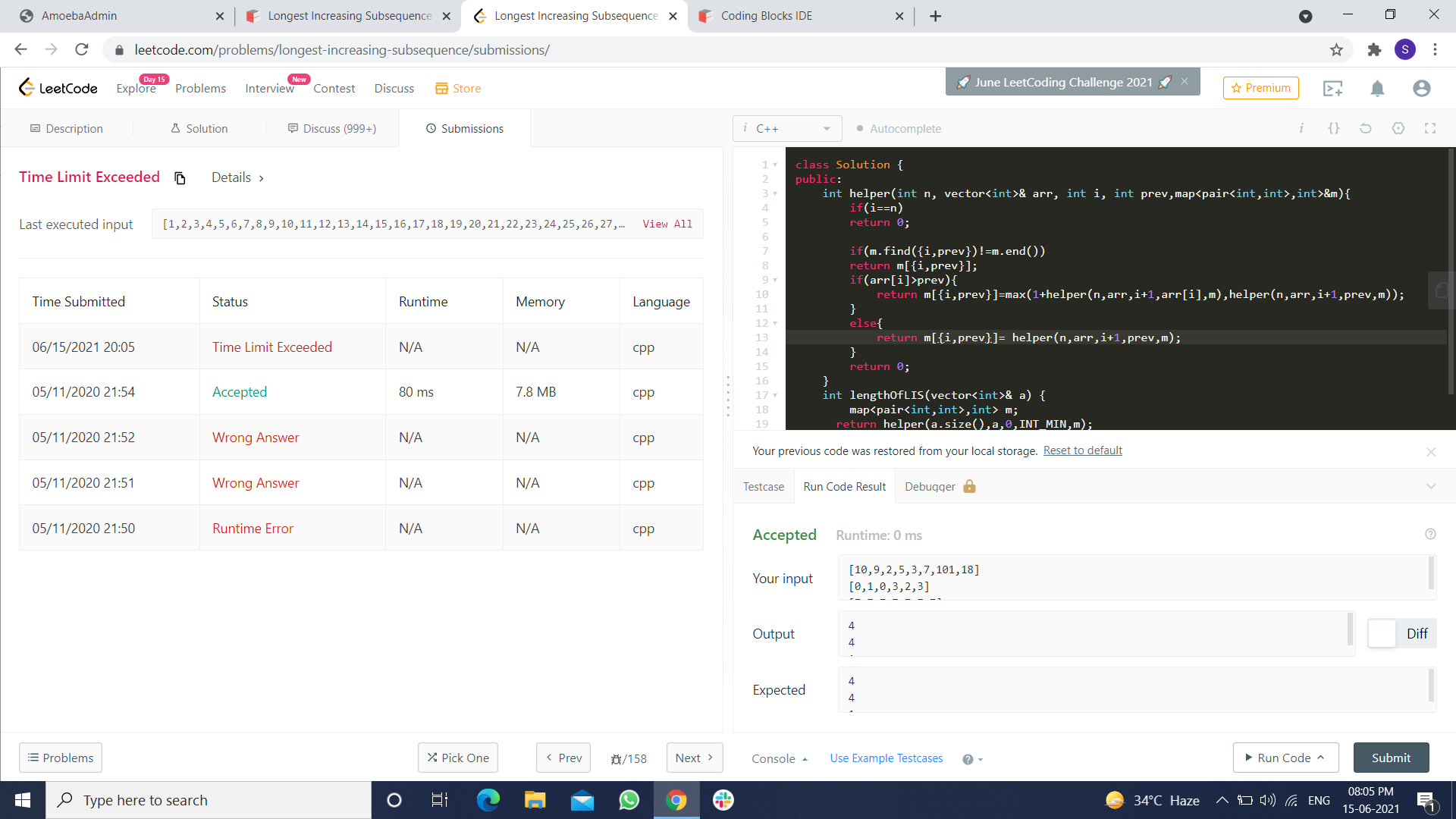
Task: Open the playground terminal icon
Action: point(1332,89)
